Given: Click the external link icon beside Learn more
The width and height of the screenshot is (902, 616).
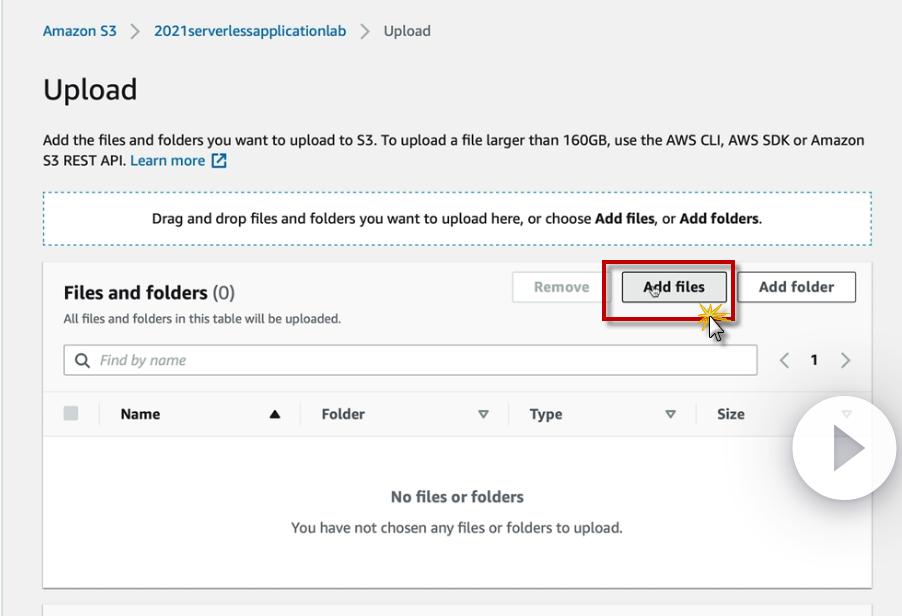Looking at the screenshot, I should 219,161.
